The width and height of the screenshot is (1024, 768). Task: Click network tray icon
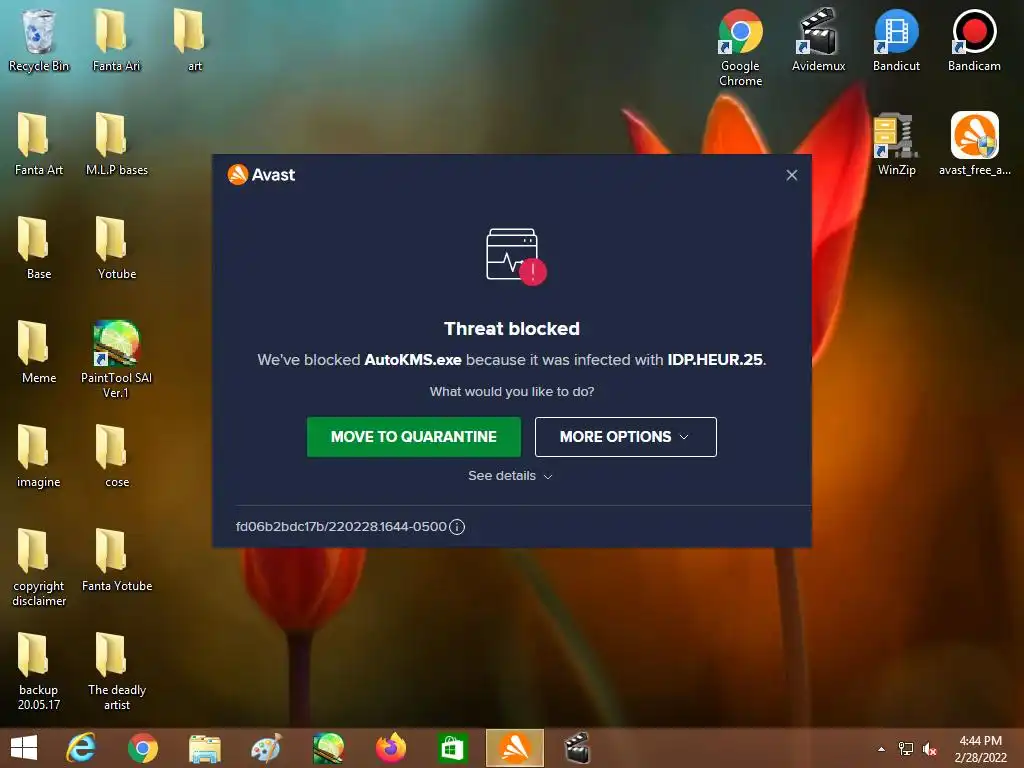[x=906, y=749]
